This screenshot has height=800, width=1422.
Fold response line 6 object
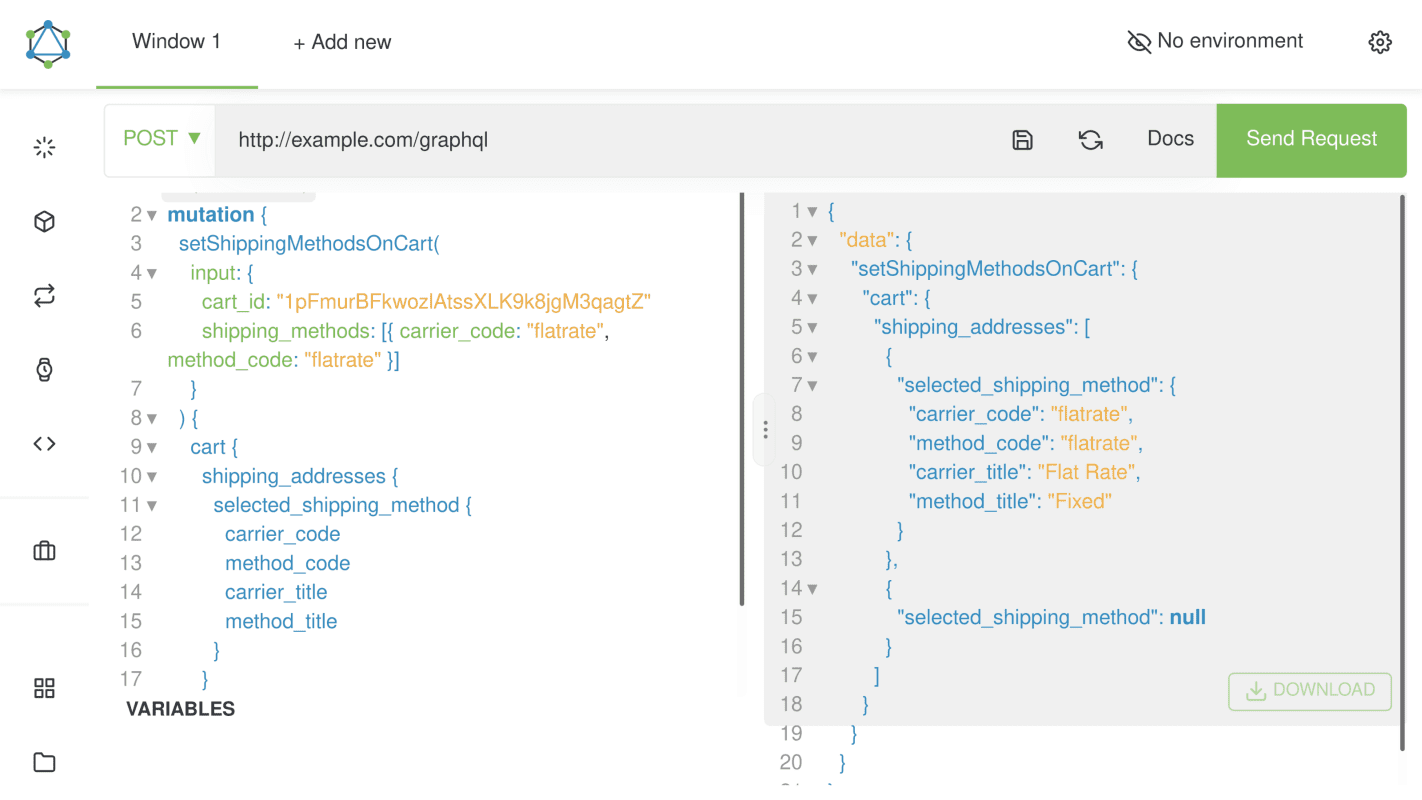(812, 356)
